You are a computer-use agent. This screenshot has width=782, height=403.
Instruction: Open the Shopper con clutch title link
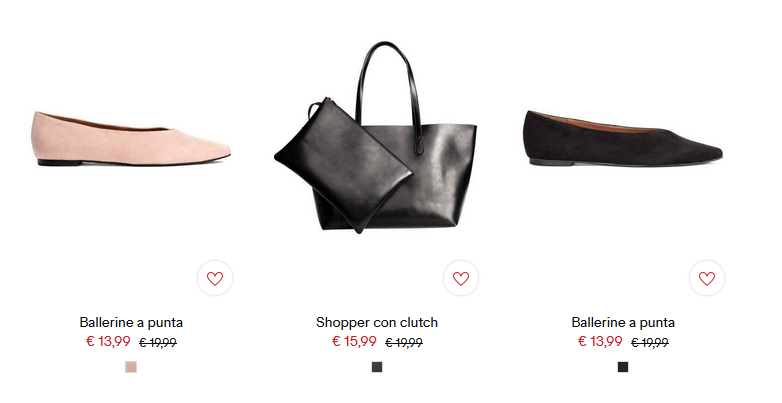point(377,323)
